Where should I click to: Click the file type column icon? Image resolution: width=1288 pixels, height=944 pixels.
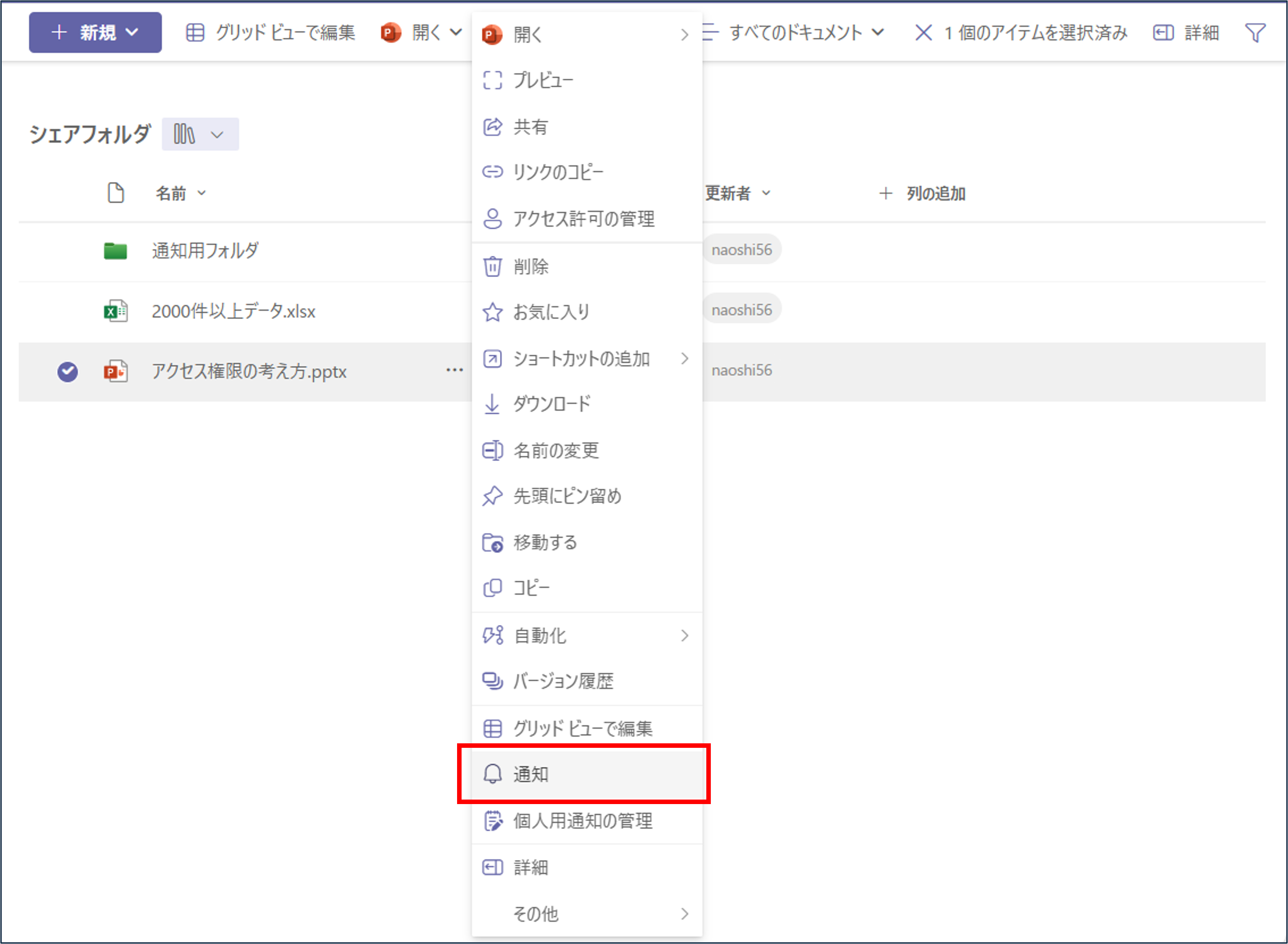point(116,193)
